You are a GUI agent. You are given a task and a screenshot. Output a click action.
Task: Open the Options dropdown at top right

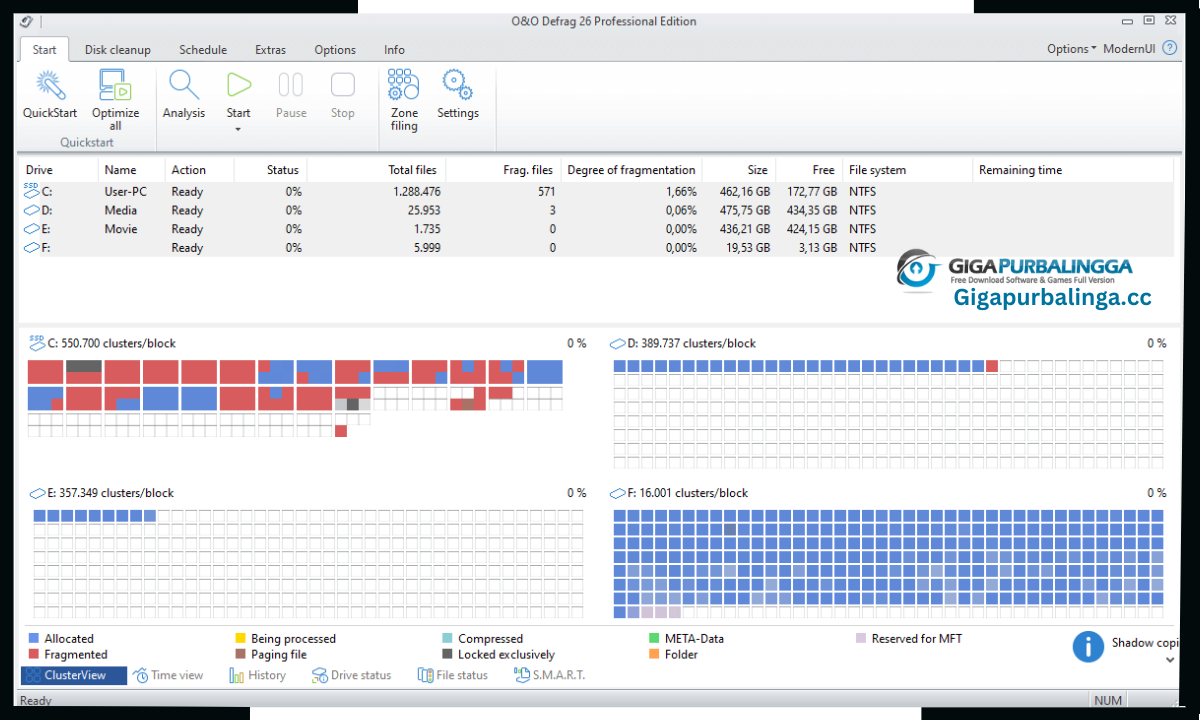pyautogui.click(x=1071, y=49)
